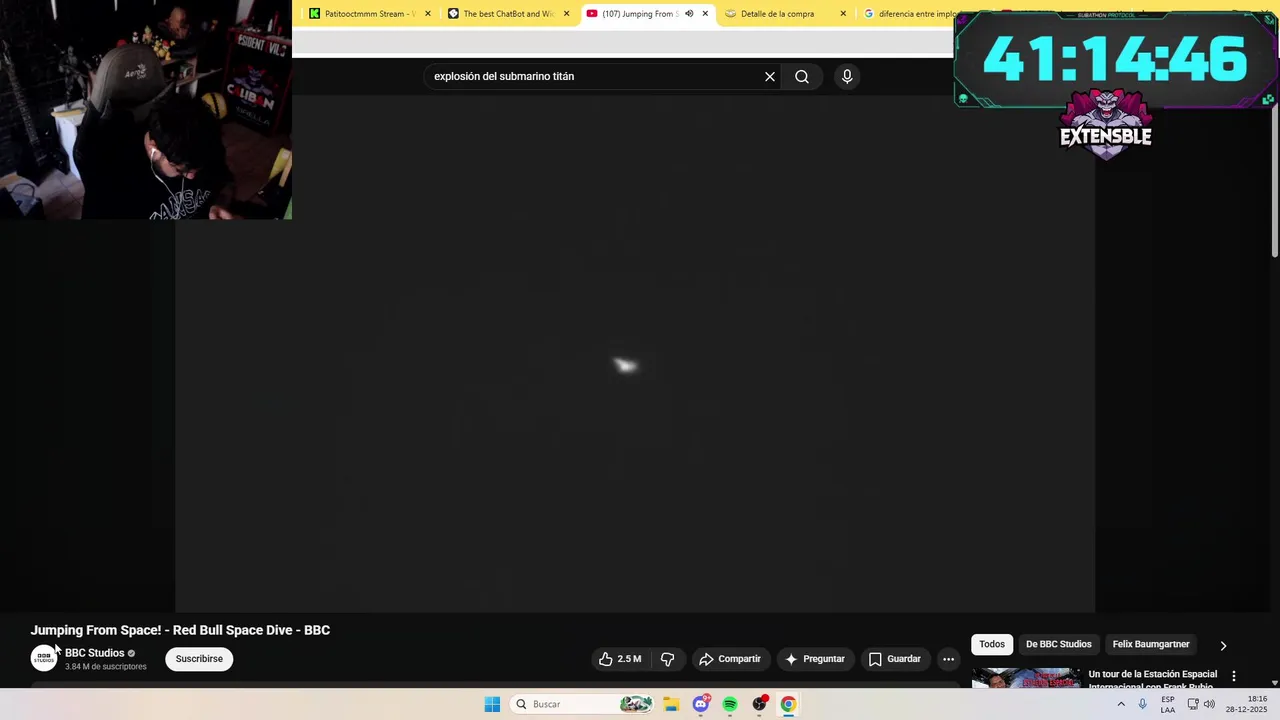The height and width of the screenshot is (720, 1280).
Task: Open ISS tour recommended video thumbnail
Action: [x=1026, y=679]
